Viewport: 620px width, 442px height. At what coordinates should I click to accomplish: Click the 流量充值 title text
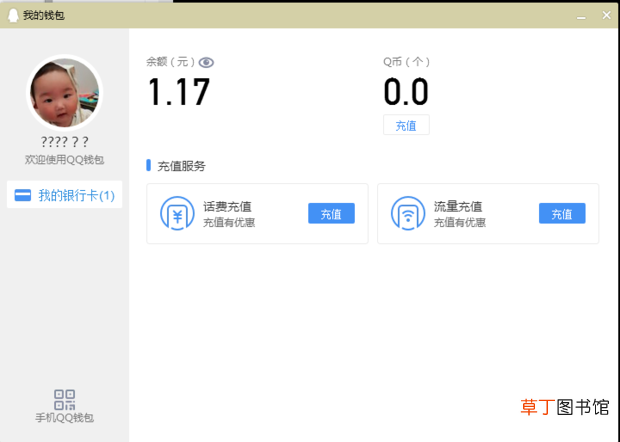tap(458, 206)
